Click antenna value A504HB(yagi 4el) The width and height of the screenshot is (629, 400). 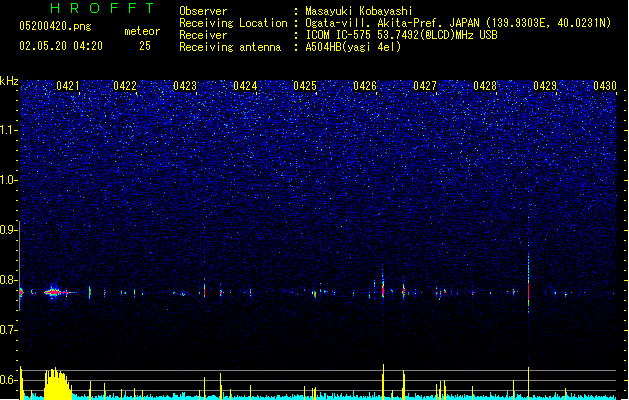click(353, 47)
